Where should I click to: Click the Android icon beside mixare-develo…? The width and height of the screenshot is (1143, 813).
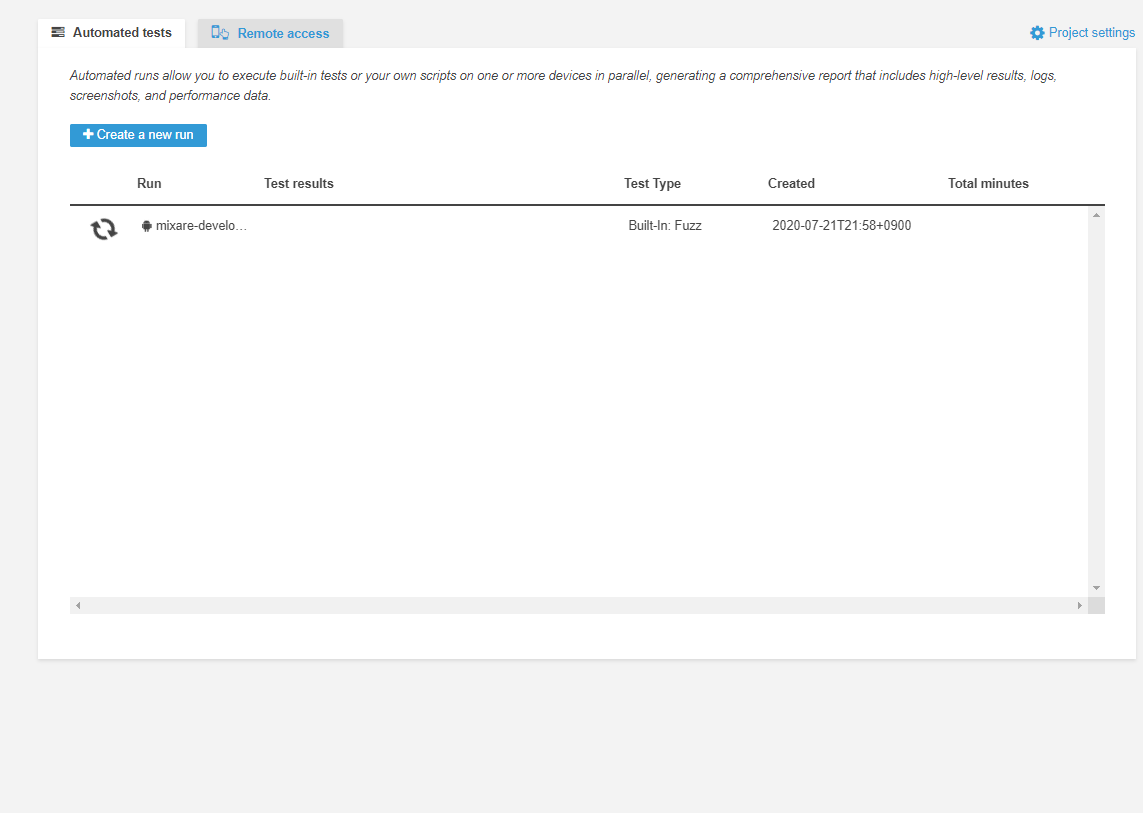click(147, 226)
